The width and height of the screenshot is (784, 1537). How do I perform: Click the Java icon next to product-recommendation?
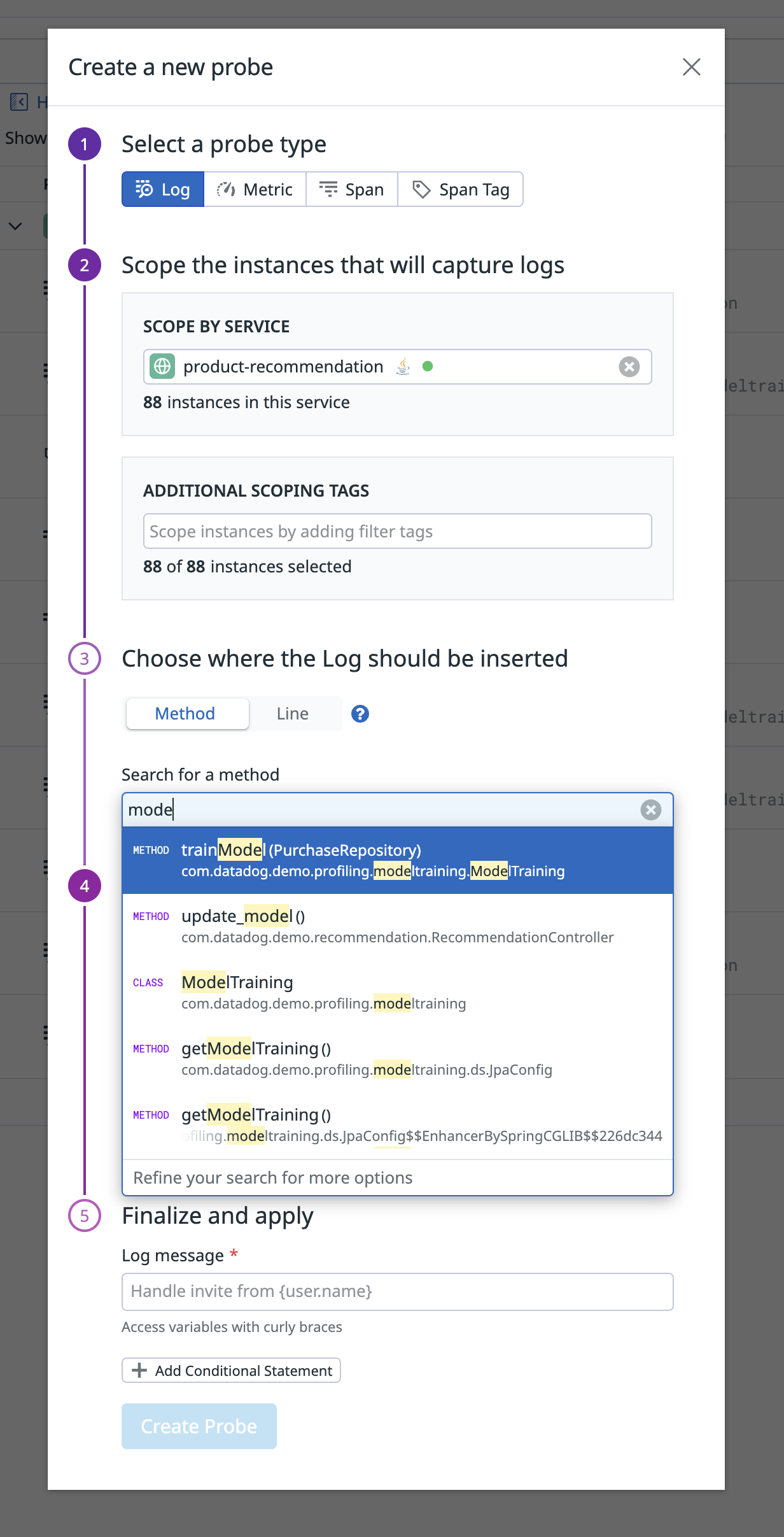pos(402,367)
